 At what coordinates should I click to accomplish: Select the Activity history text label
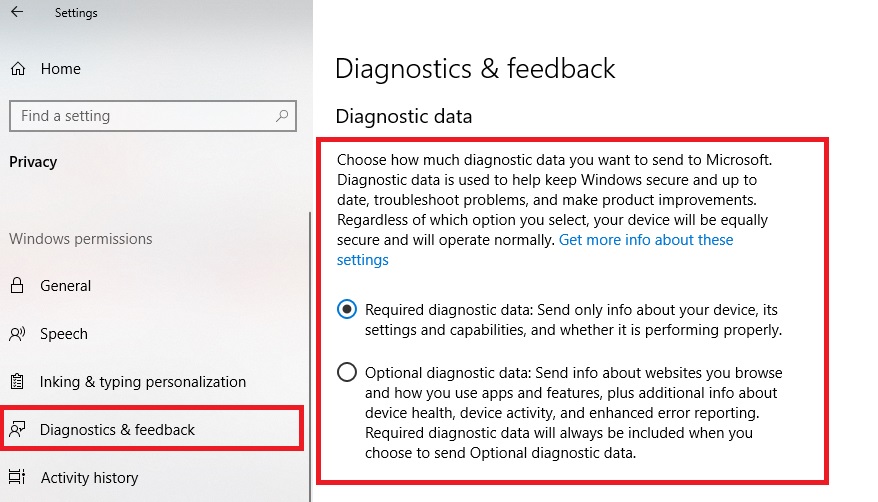pos(89,478)
